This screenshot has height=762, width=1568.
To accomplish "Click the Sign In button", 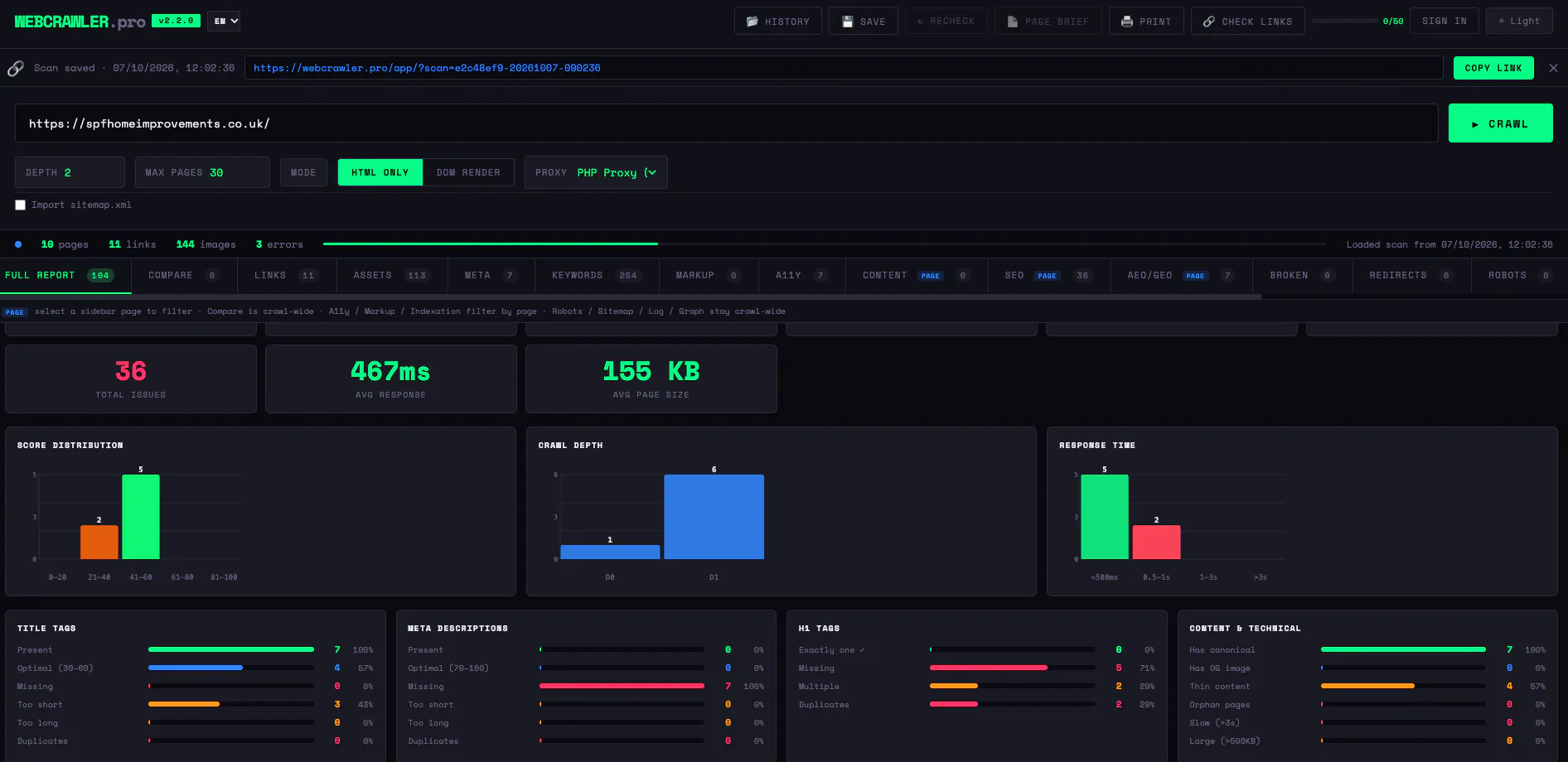I will point(1444,22).
